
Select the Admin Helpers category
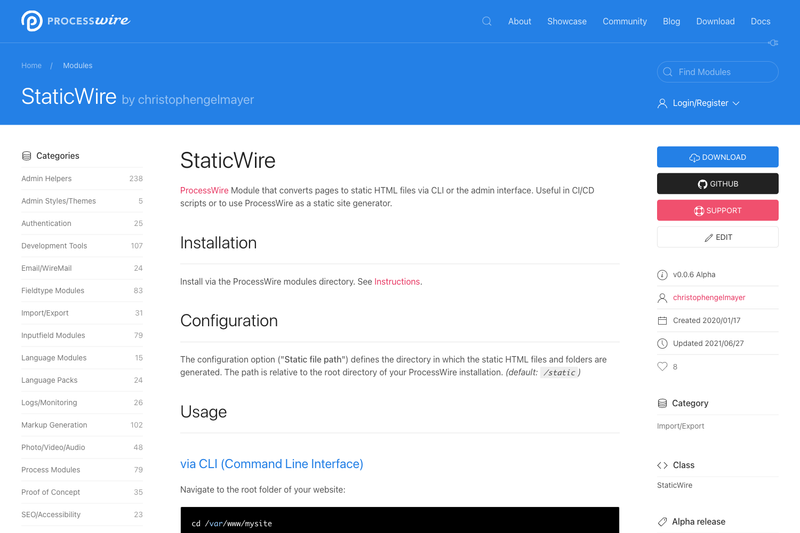click(82, 179)
